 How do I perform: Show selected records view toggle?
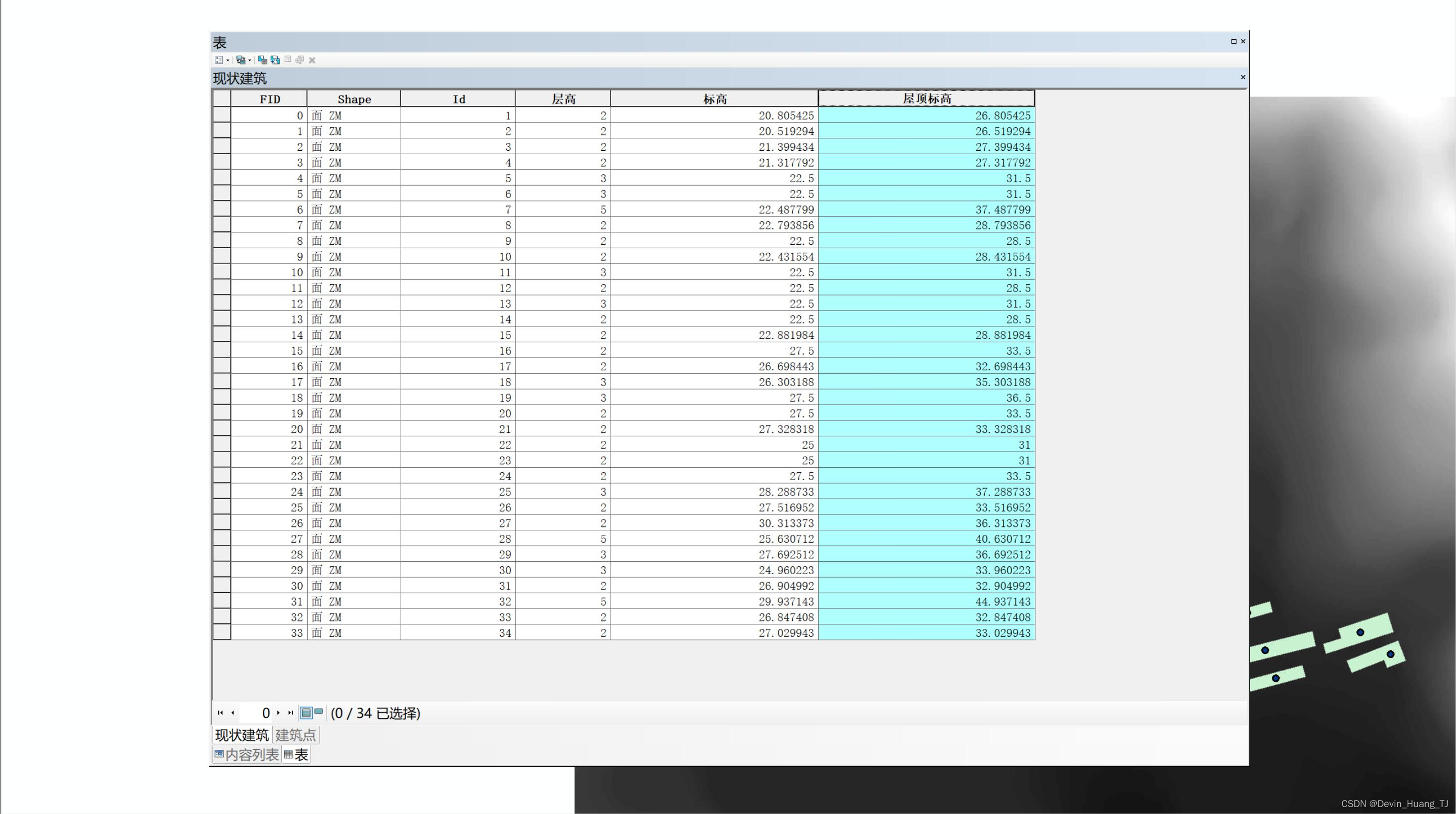319,712
